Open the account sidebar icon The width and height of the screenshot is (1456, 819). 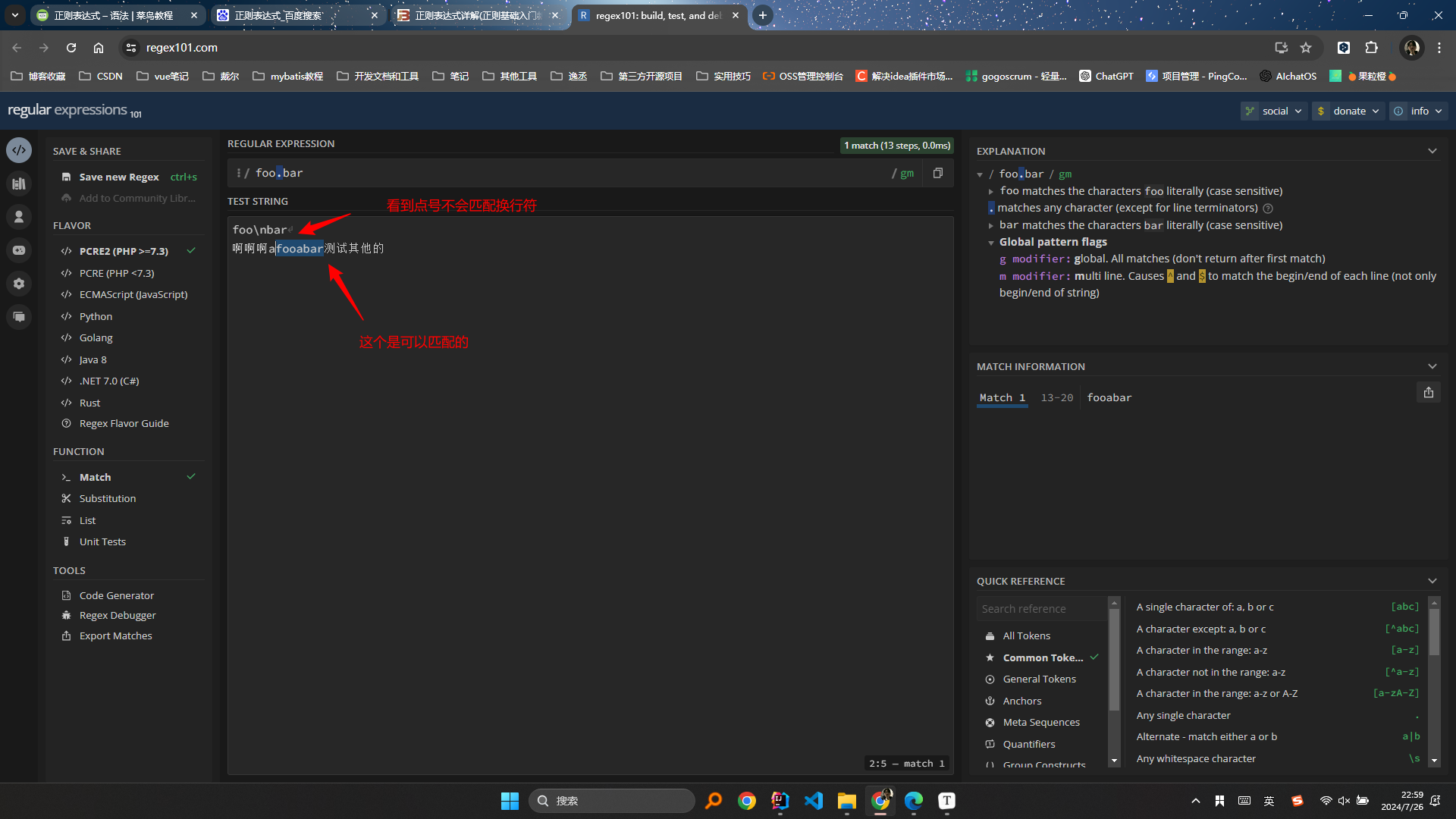point(19,217)
